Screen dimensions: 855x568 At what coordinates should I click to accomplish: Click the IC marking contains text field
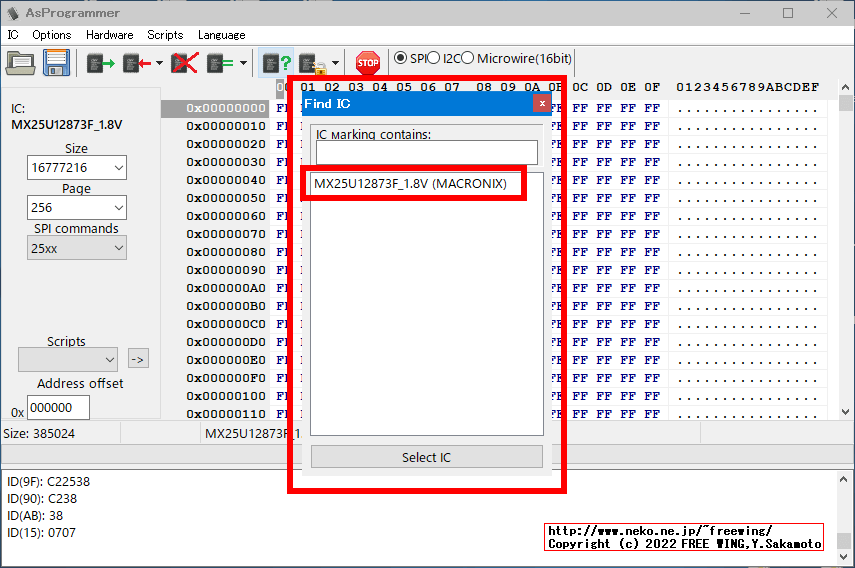coord(426,152)
